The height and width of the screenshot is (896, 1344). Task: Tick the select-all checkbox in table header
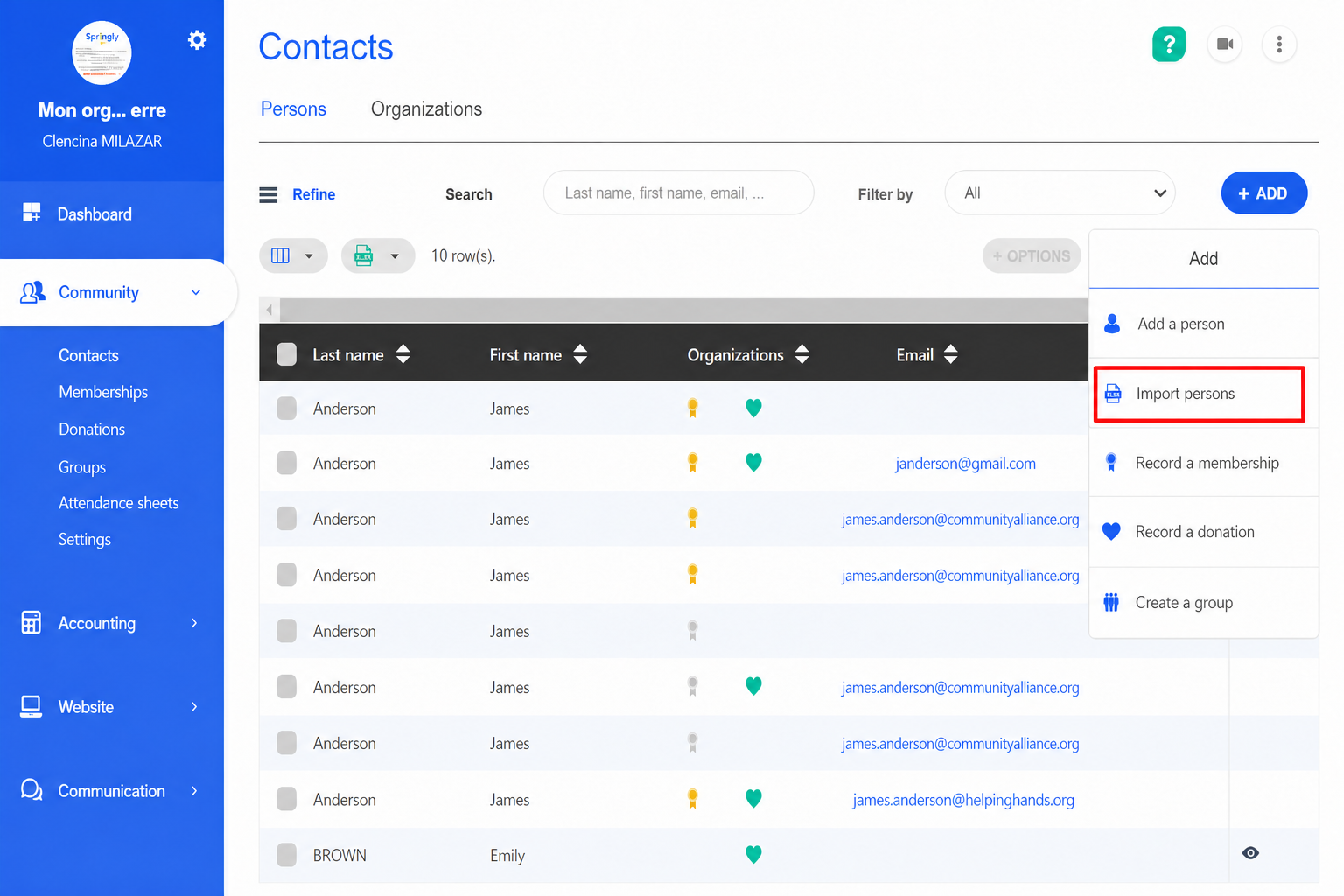286,354
